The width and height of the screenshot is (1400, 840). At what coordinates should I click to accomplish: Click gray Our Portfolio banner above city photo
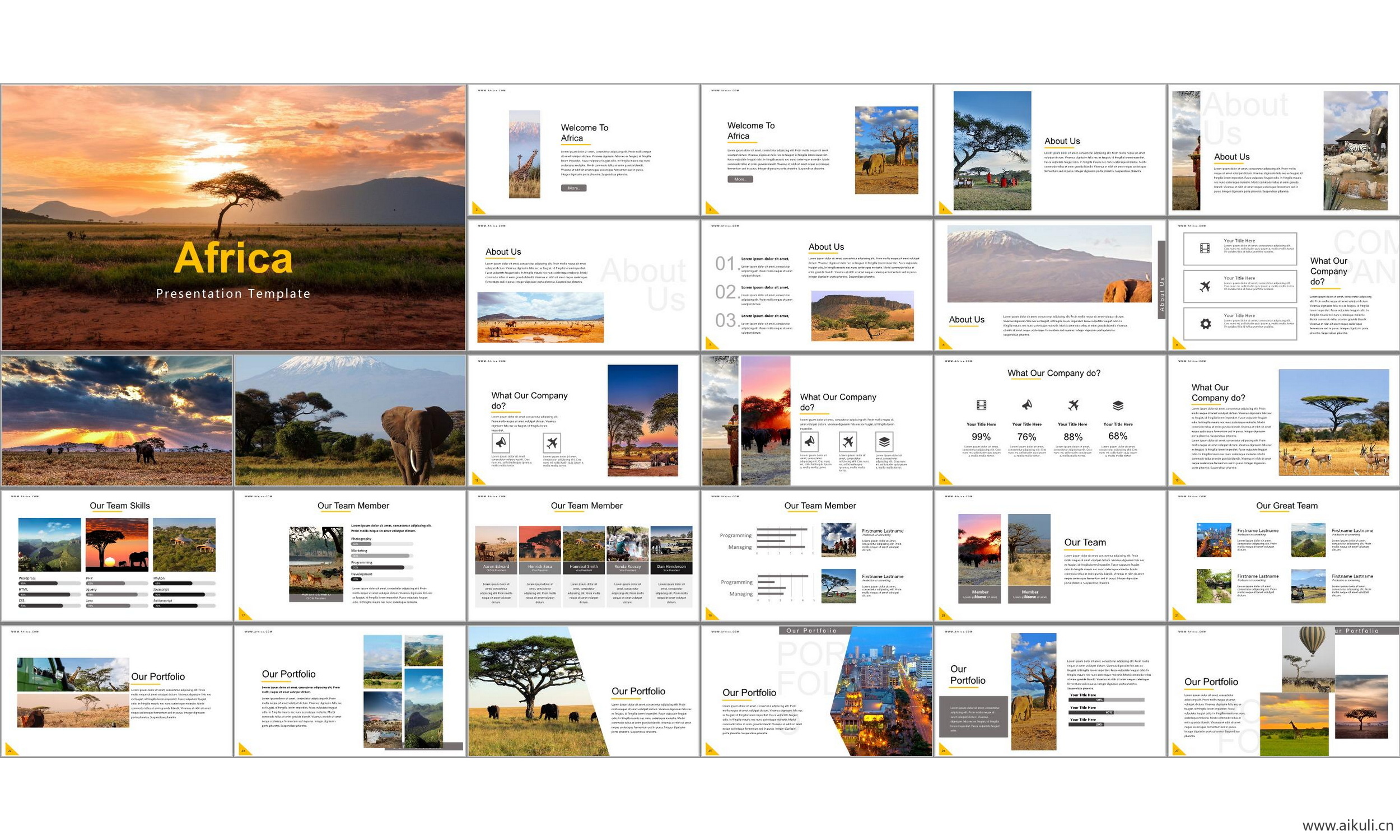pos(811,630)
